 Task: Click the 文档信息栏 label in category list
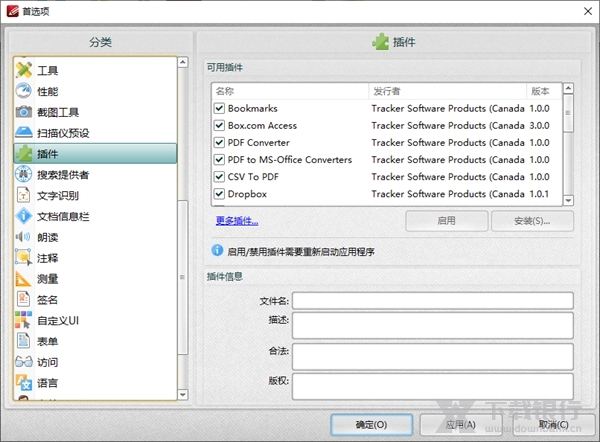(x=63, y=217)
